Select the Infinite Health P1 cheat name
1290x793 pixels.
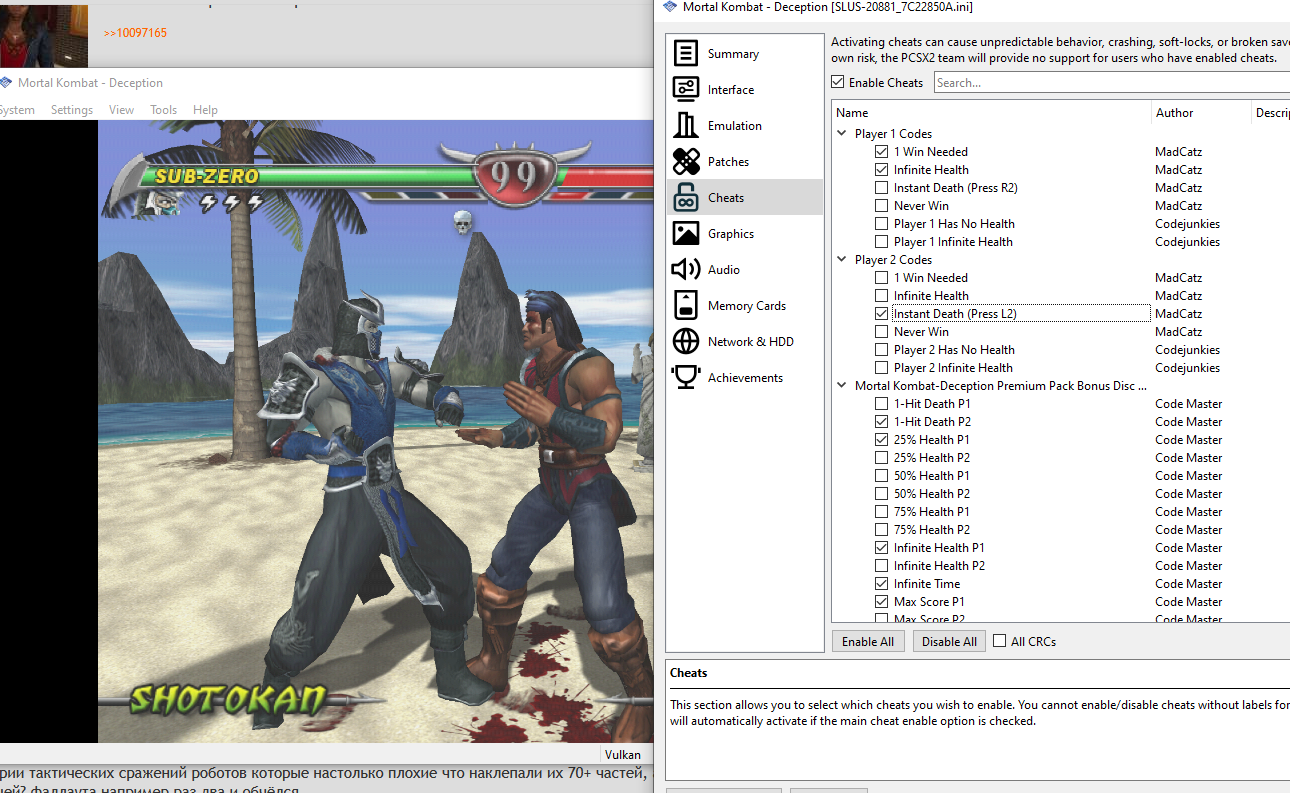click(x=939, y=548)
